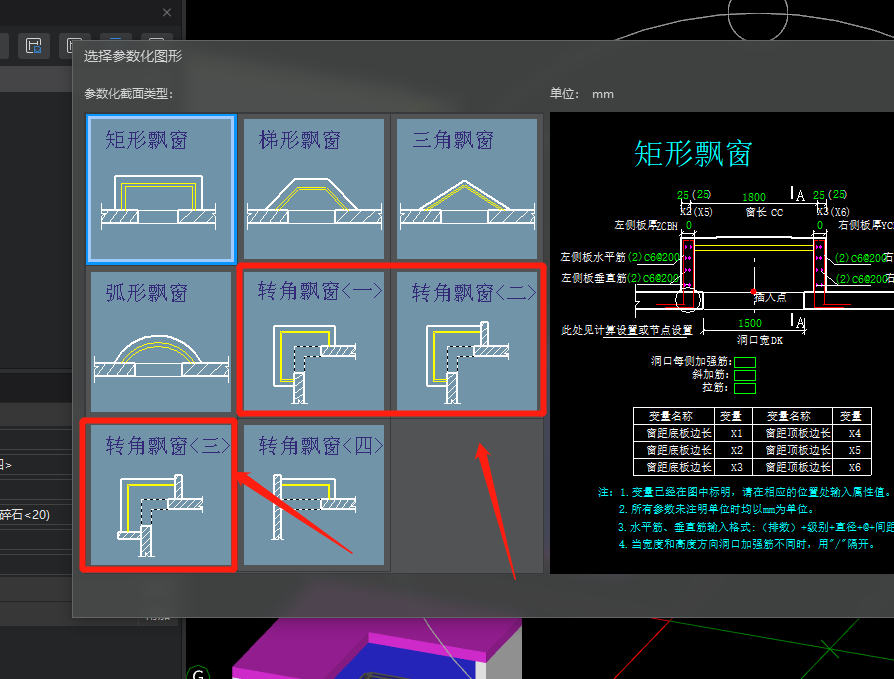Click the save-component icon in the background toolbar
Image resolution: width=894 pixels, height=679 pixels.
pos(34,46)
